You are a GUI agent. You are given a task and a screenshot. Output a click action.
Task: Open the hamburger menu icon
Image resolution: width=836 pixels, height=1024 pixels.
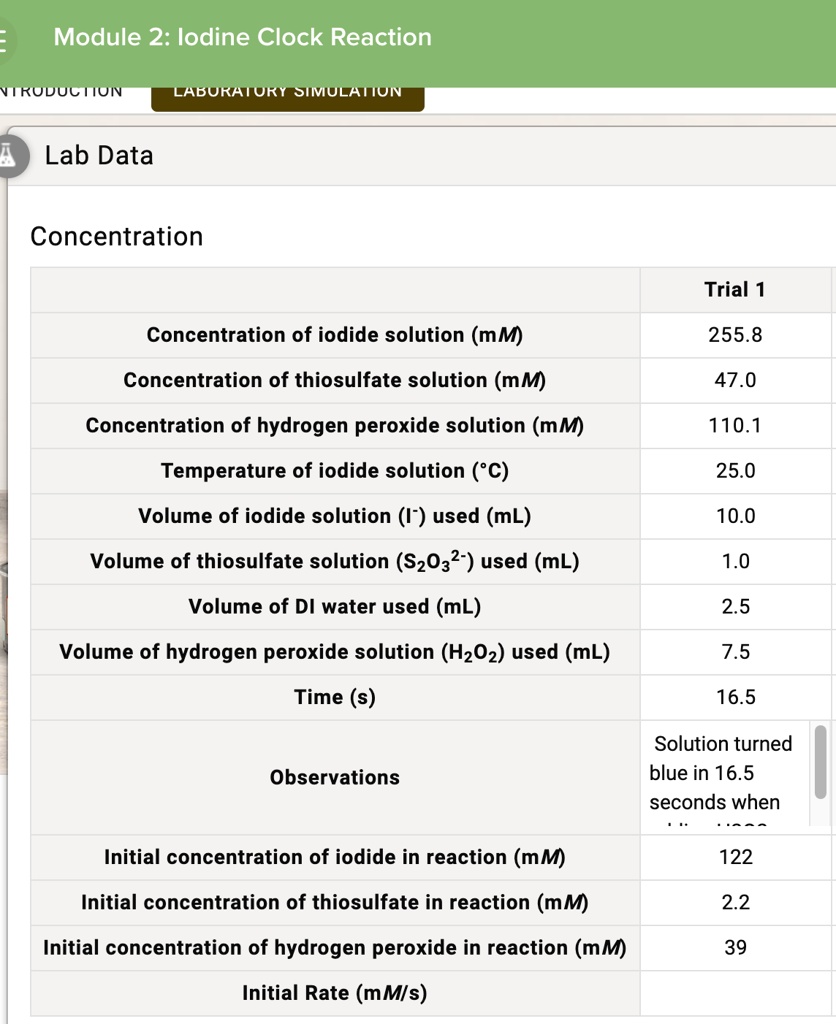pos(5,39)
